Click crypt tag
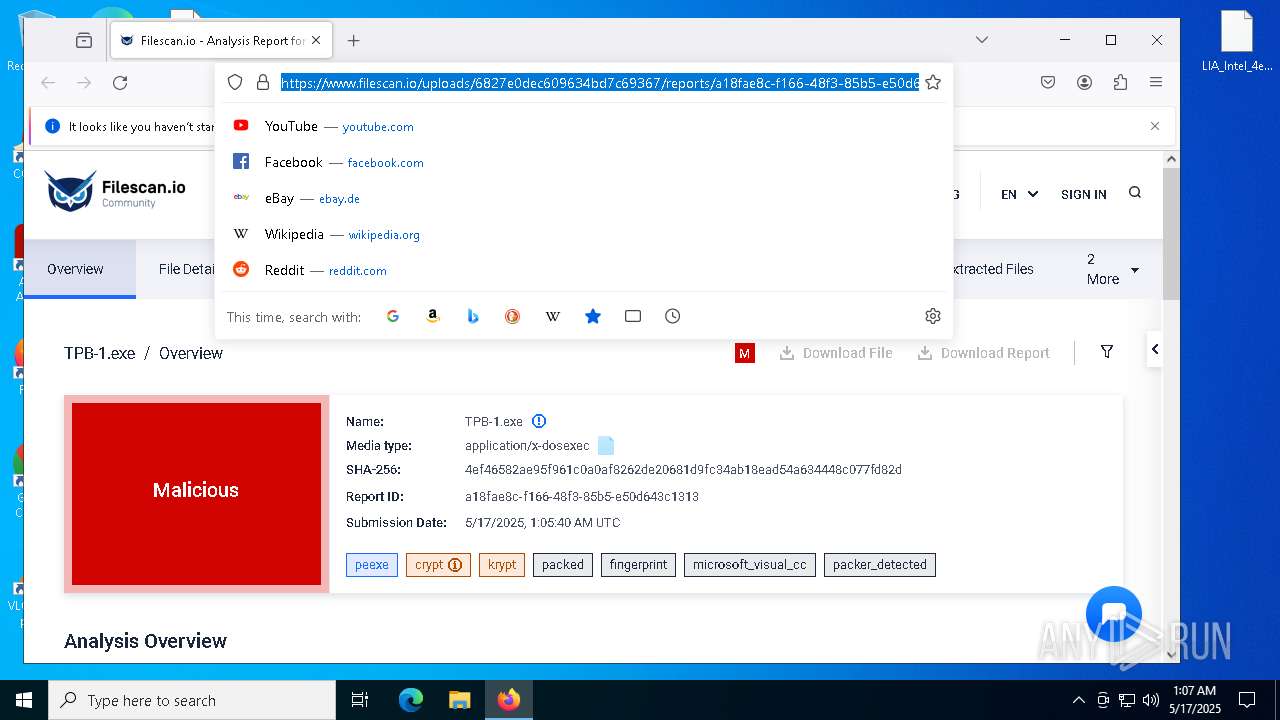 tap(438, 565)
